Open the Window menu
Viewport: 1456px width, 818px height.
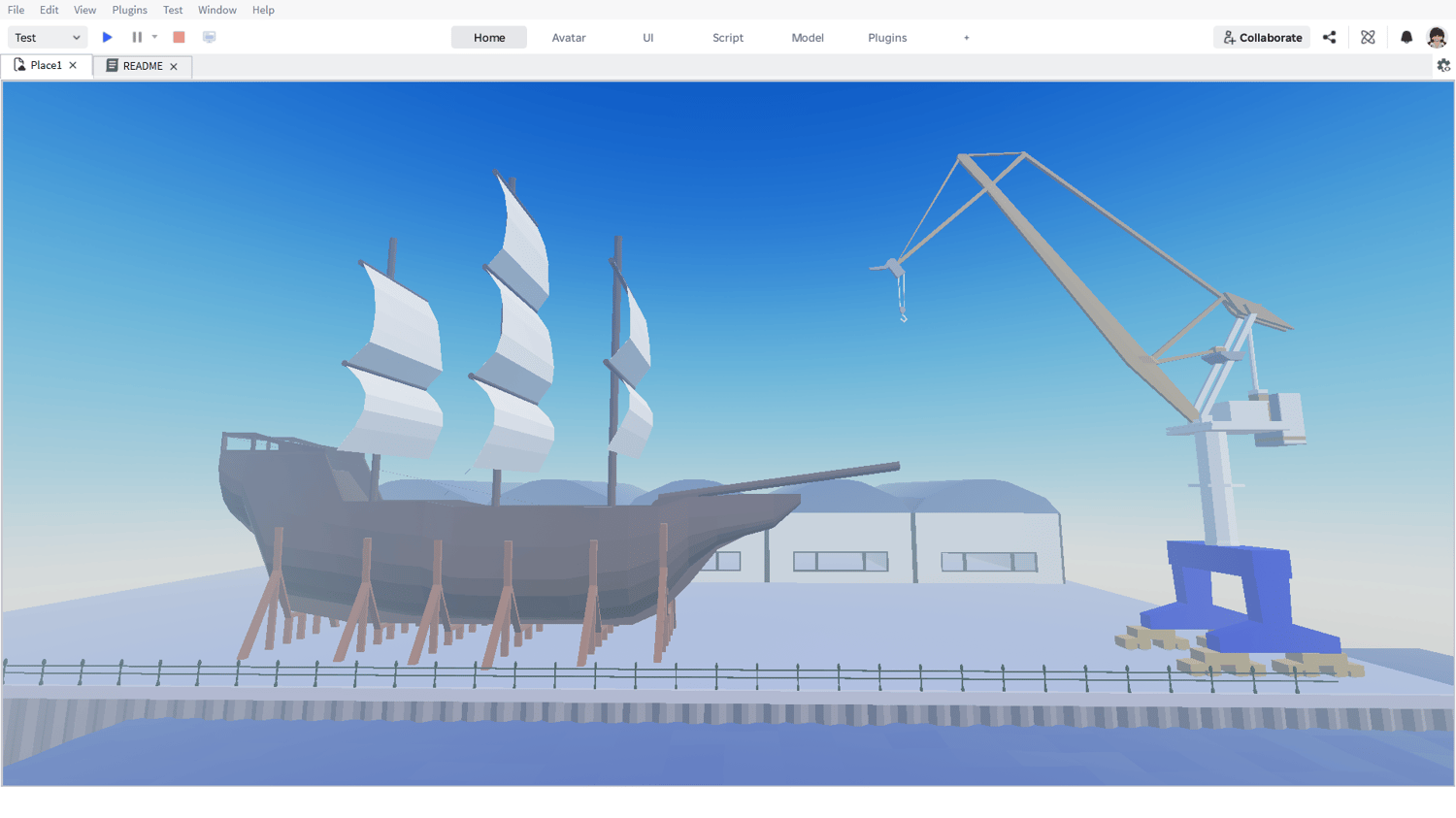click(x=217, y=10)
